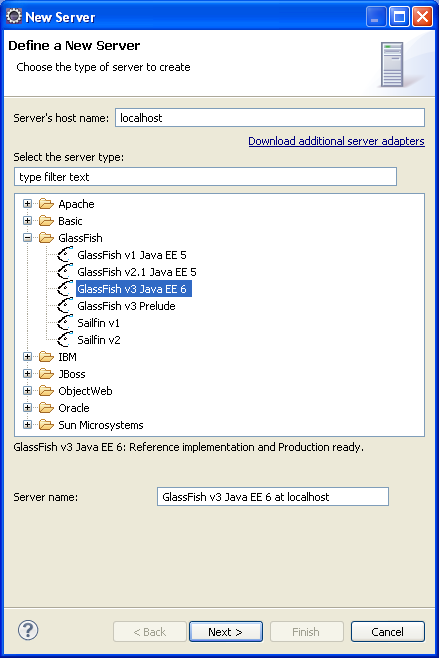Click the Oracle folder icon
439x658 pixels.
point(46,408)
